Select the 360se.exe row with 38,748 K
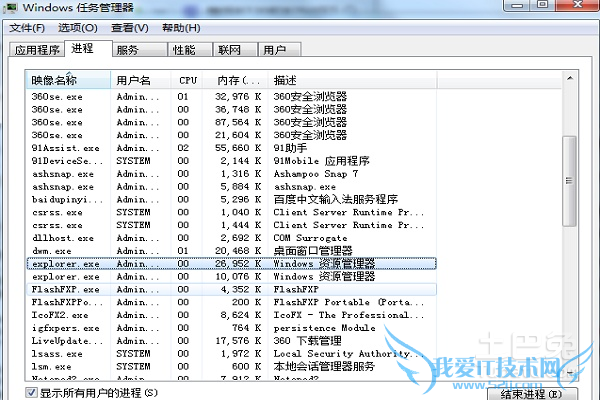This screenshot has height=400, width=600. [x=232, y=109]
